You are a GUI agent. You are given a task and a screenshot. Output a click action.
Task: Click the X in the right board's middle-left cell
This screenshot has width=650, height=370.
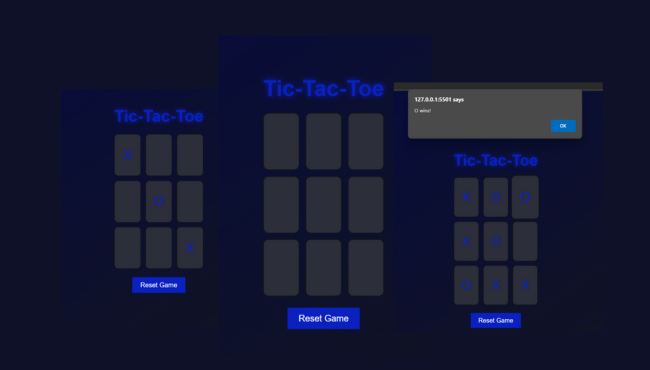(x=466, y=241)
